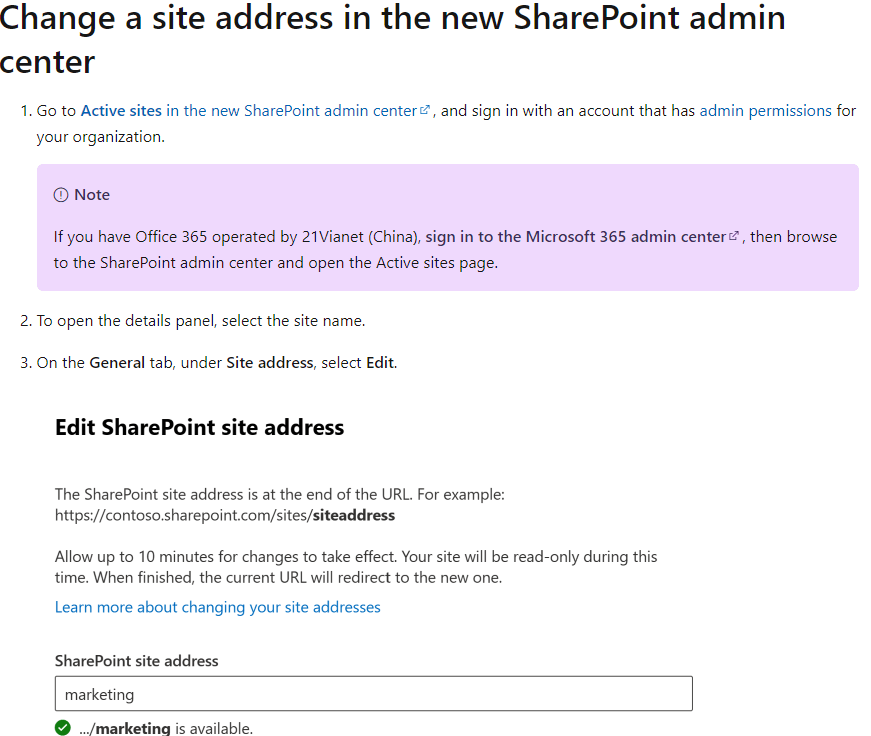Click the SharePoint site address field label
871x736 pixels.
(136, 661)
